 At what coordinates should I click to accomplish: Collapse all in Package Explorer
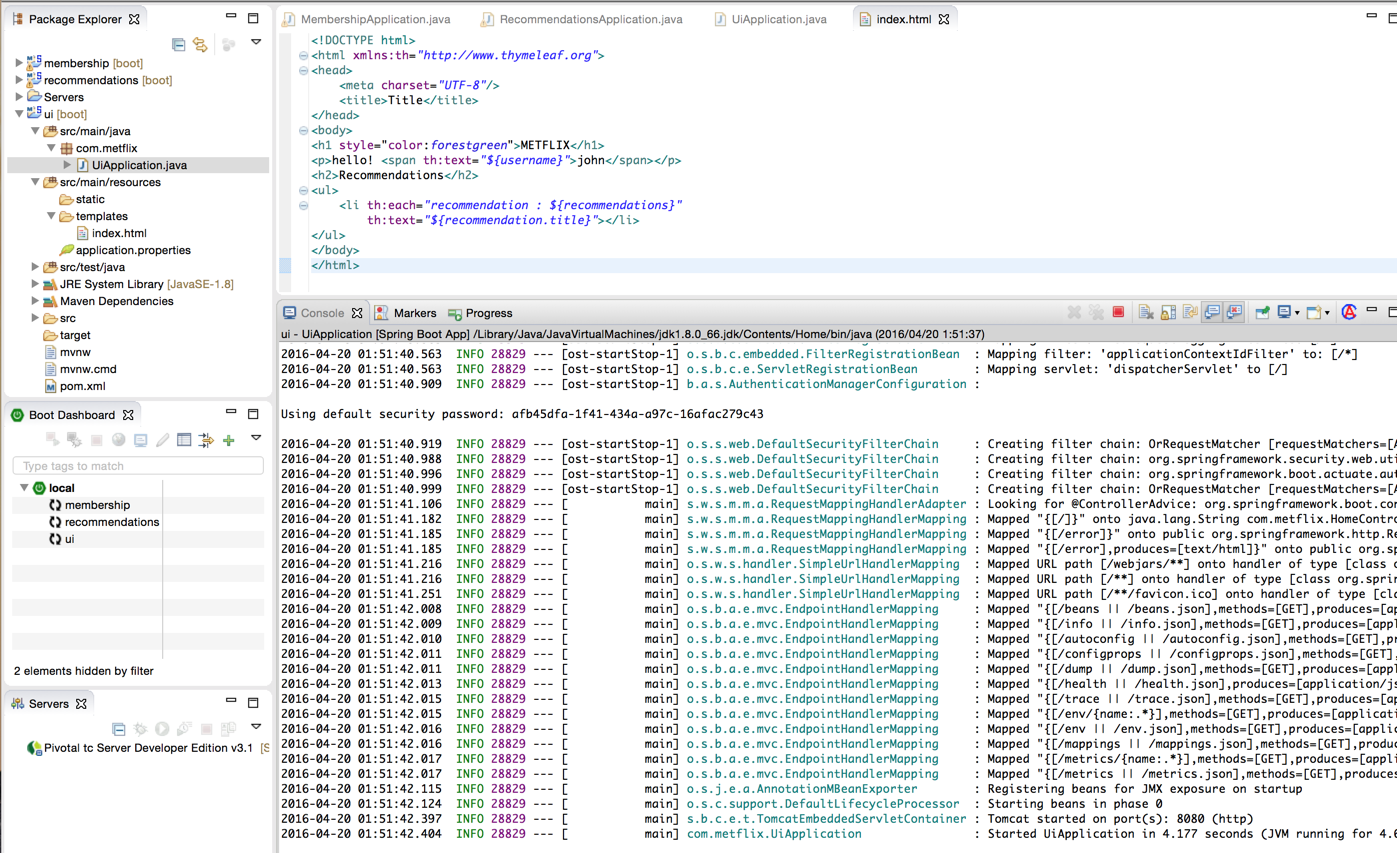point(178,44)
